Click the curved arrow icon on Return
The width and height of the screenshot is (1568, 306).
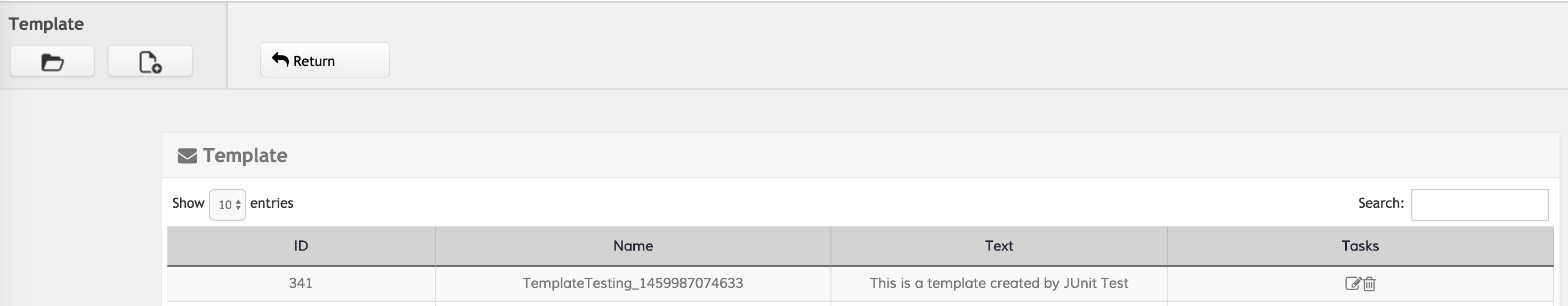280,60
